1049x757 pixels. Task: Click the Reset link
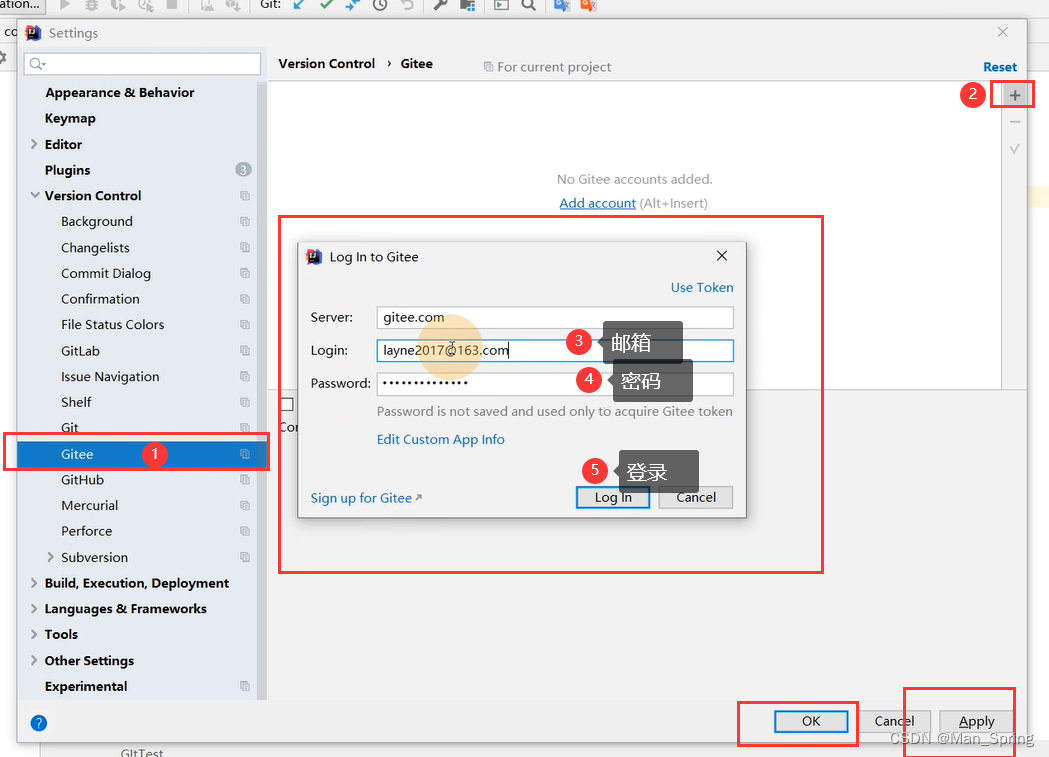[x=999, y=67]
